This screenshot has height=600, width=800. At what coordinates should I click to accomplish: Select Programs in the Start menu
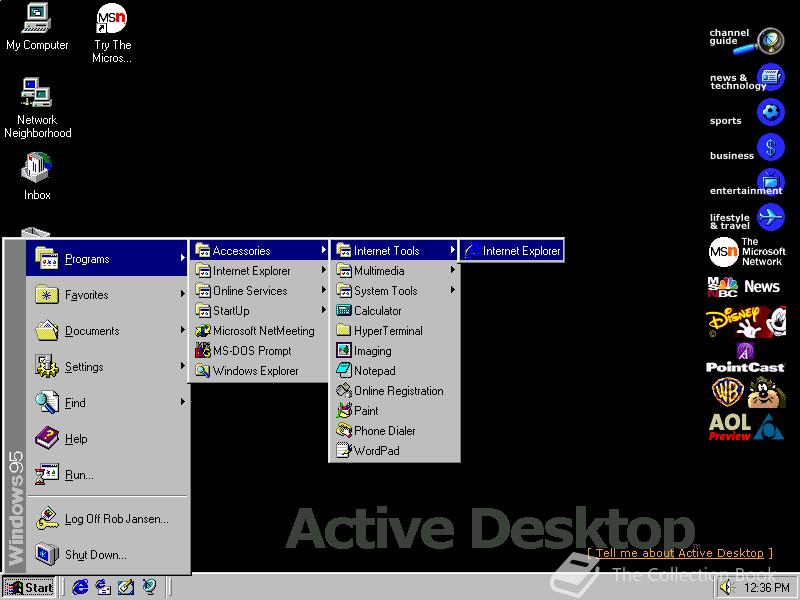click(x=107, y=259)
